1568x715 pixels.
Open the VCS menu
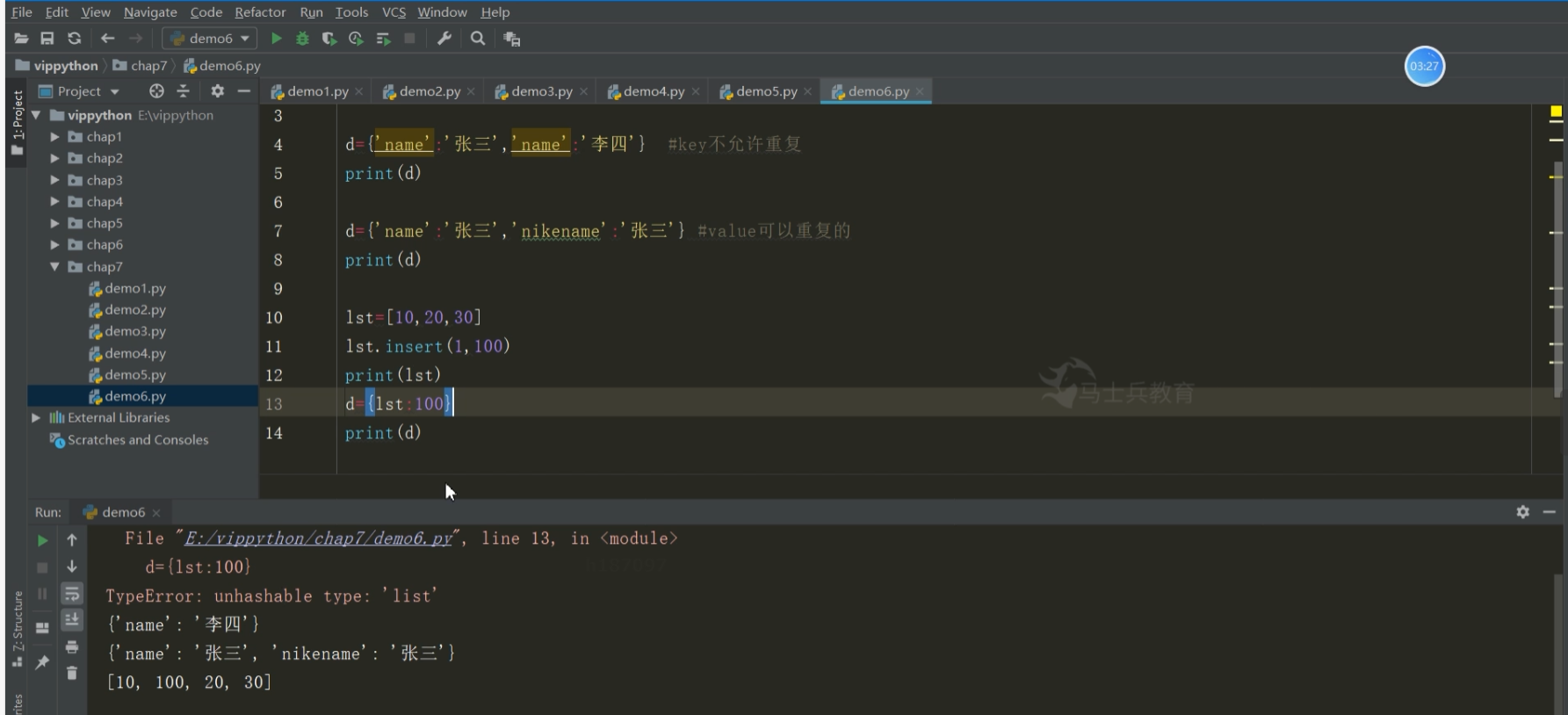tap(394, 12)
